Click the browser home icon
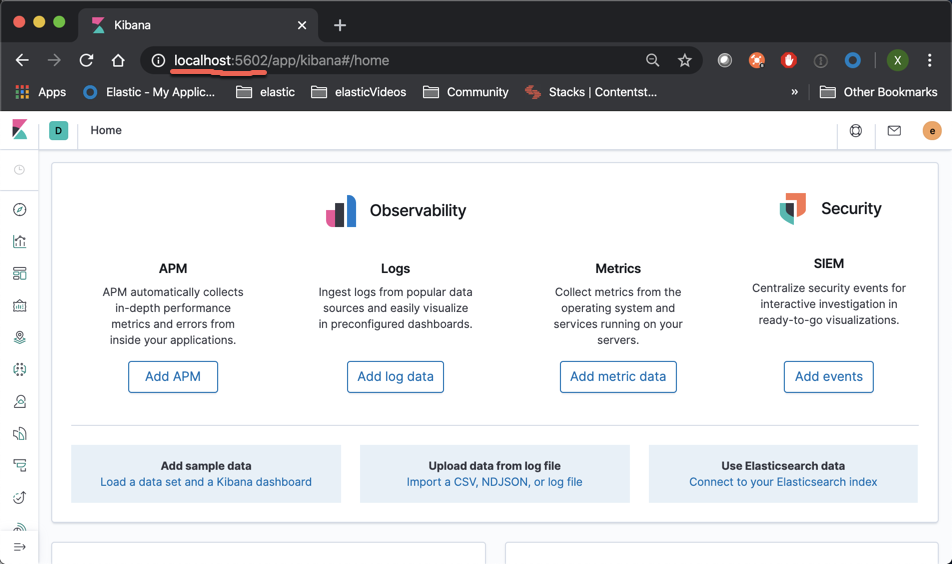952x564 pixels. click(118, 60)
